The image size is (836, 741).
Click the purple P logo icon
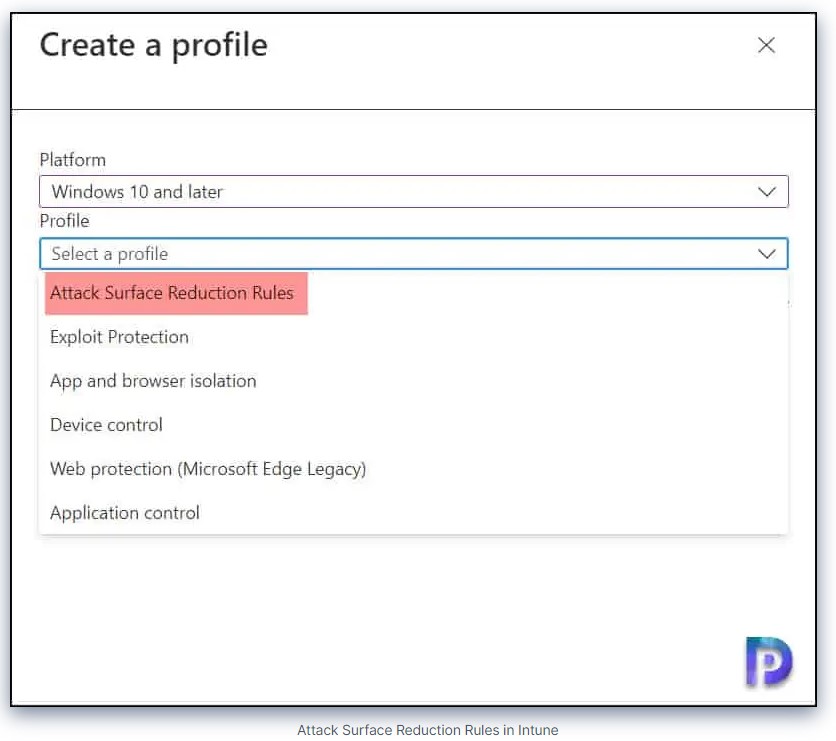768,662
